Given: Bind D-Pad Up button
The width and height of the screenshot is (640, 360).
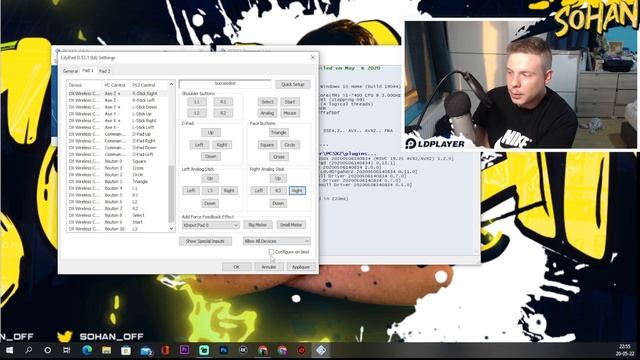Looking at the screenshot, I should coord(211,133).
